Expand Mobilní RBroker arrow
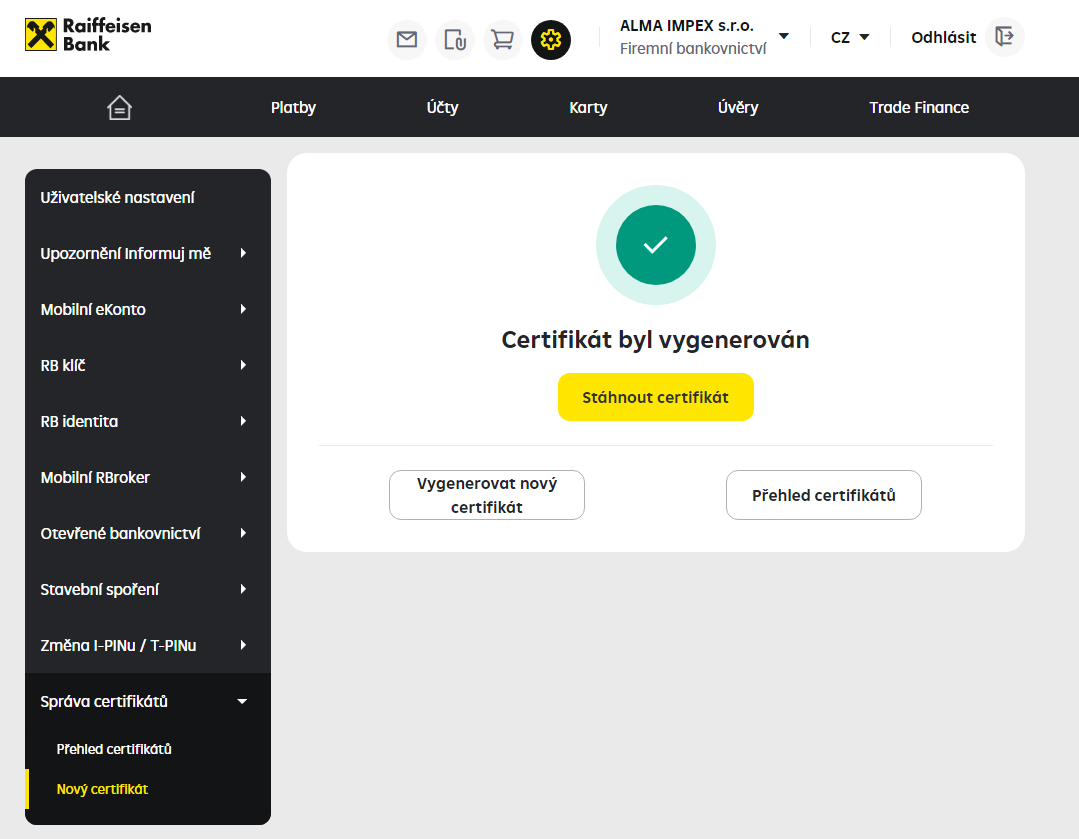Image resolution: width=1079 pixels, height=839 pixels. pyautogui.click(x=243, y=477)
